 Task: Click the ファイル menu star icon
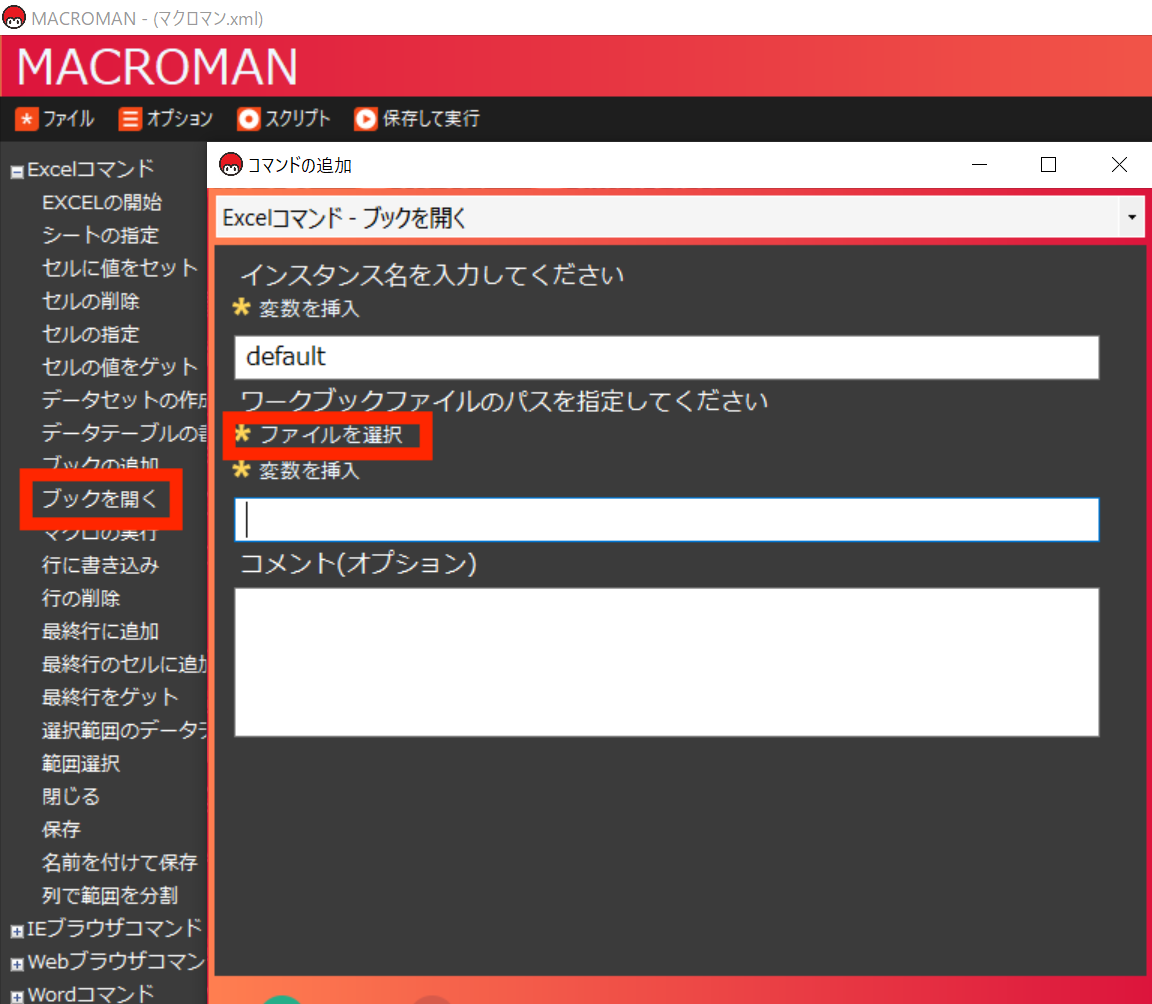point(26,119)
